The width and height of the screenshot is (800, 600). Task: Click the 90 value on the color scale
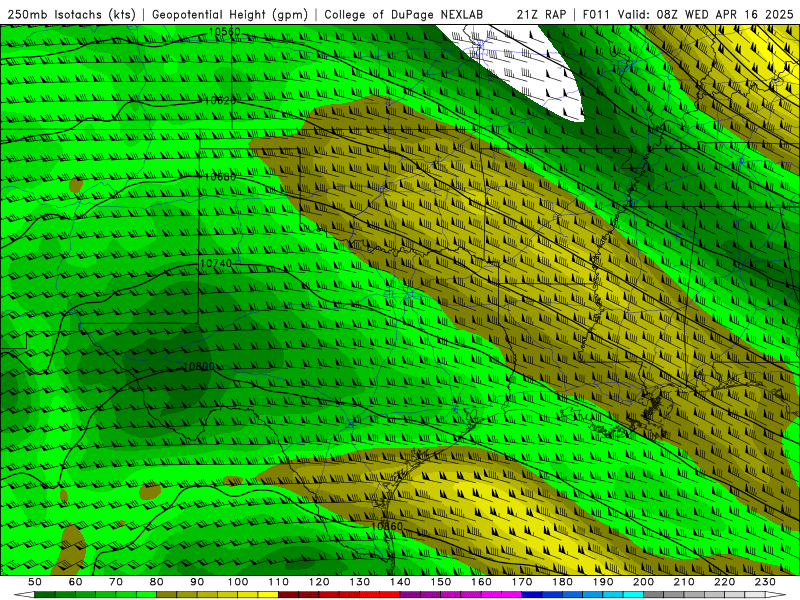[x=197, y=582]
